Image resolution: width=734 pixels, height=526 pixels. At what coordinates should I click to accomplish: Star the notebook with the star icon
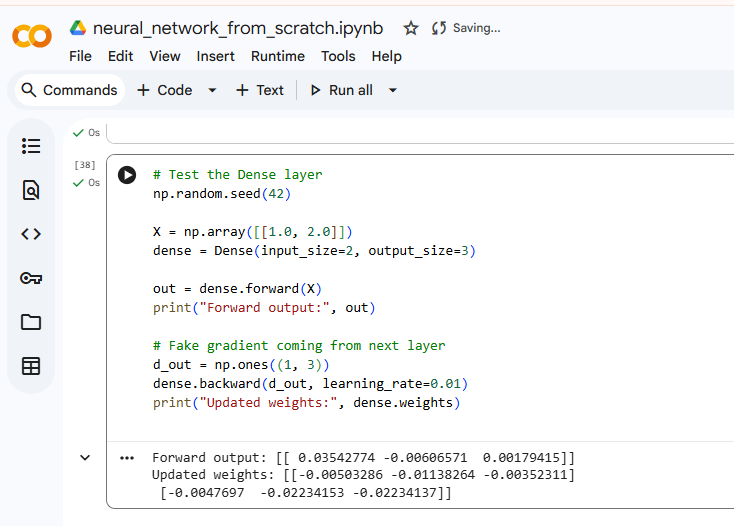pyautogui.click(x=411, y=28)
